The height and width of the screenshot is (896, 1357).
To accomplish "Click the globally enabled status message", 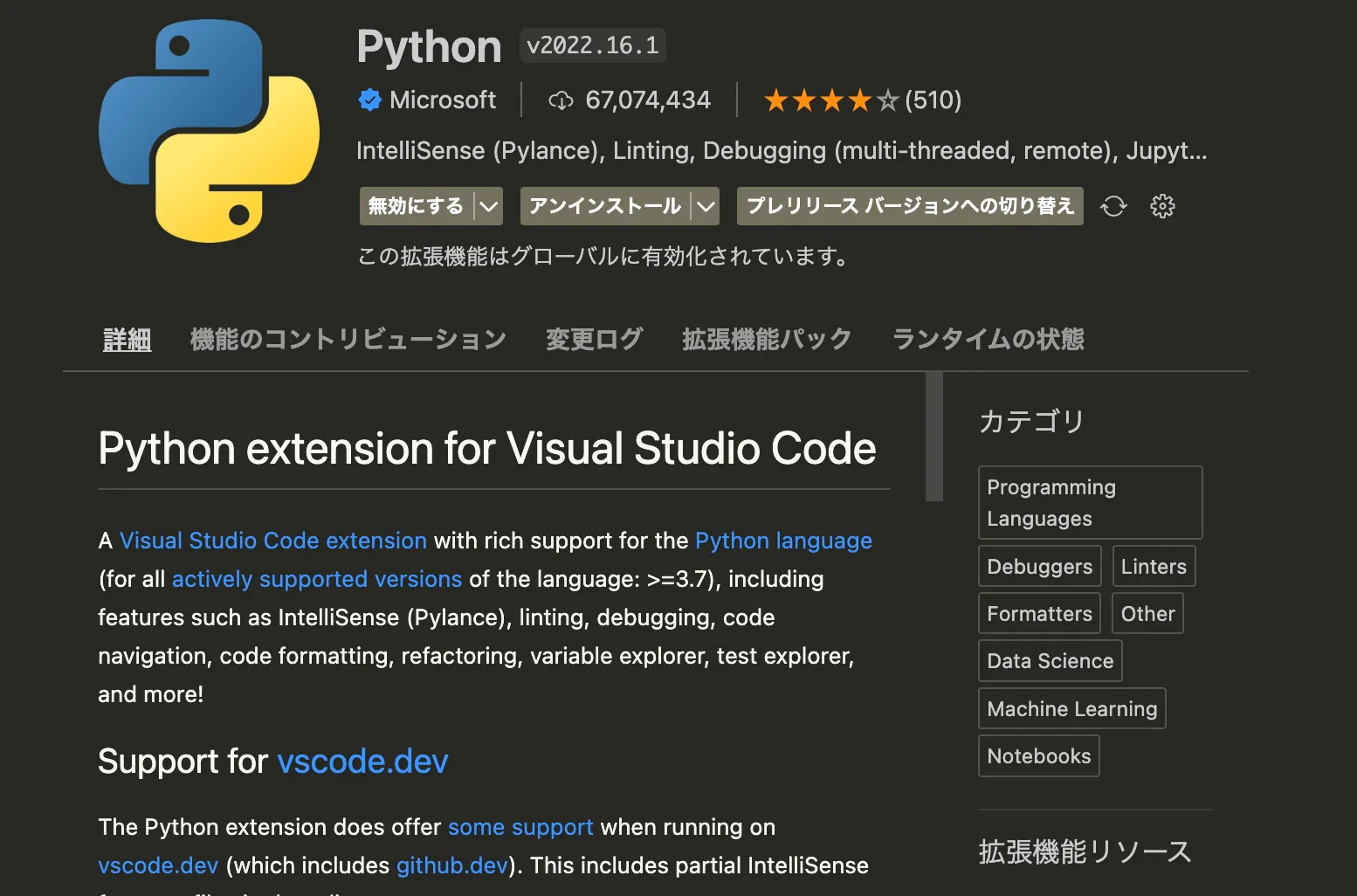I will (x=603, y=257).
